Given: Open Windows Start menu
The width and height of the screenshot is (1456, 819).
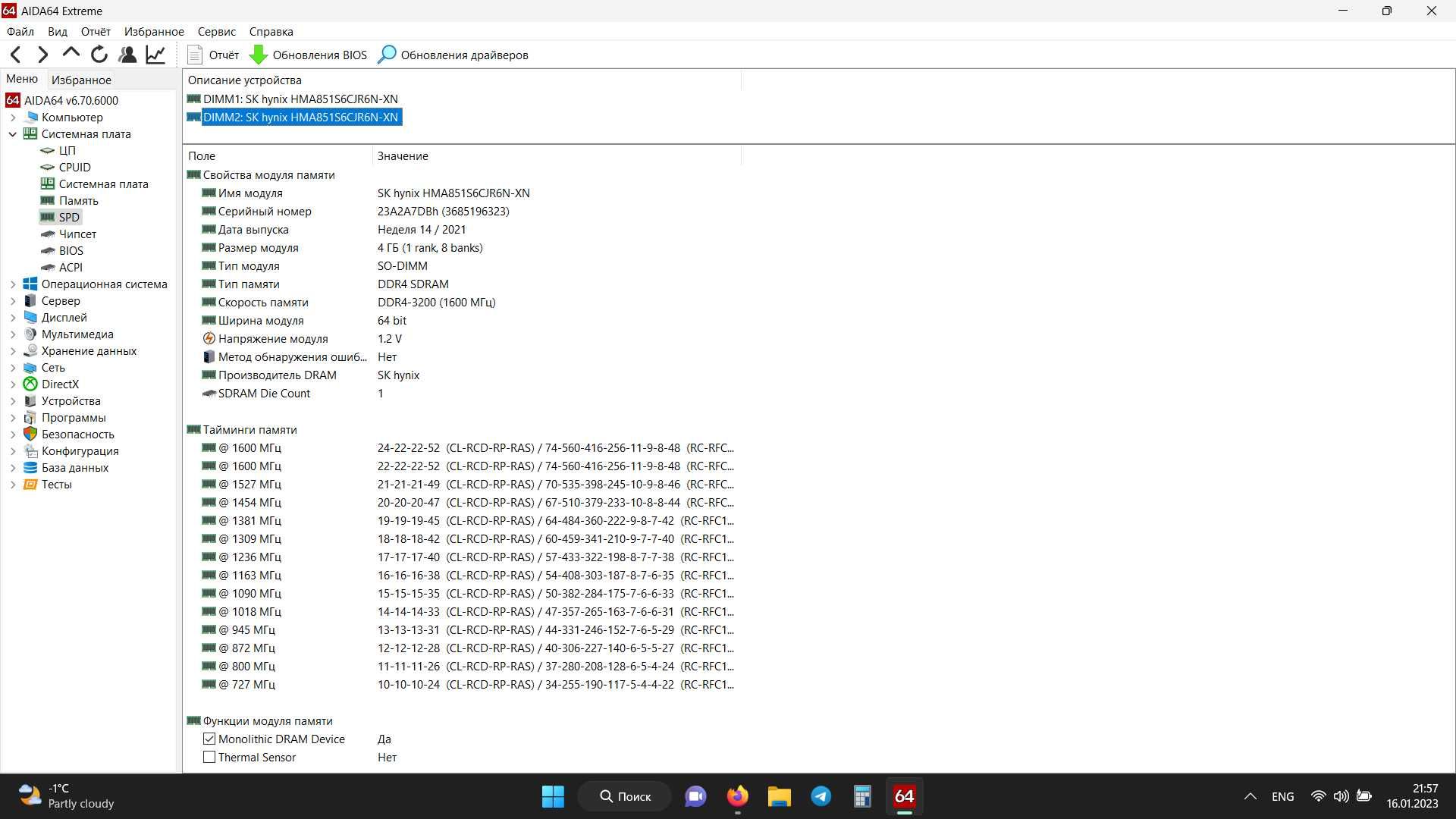Looking at the screenshot, I should click(553, 796).
